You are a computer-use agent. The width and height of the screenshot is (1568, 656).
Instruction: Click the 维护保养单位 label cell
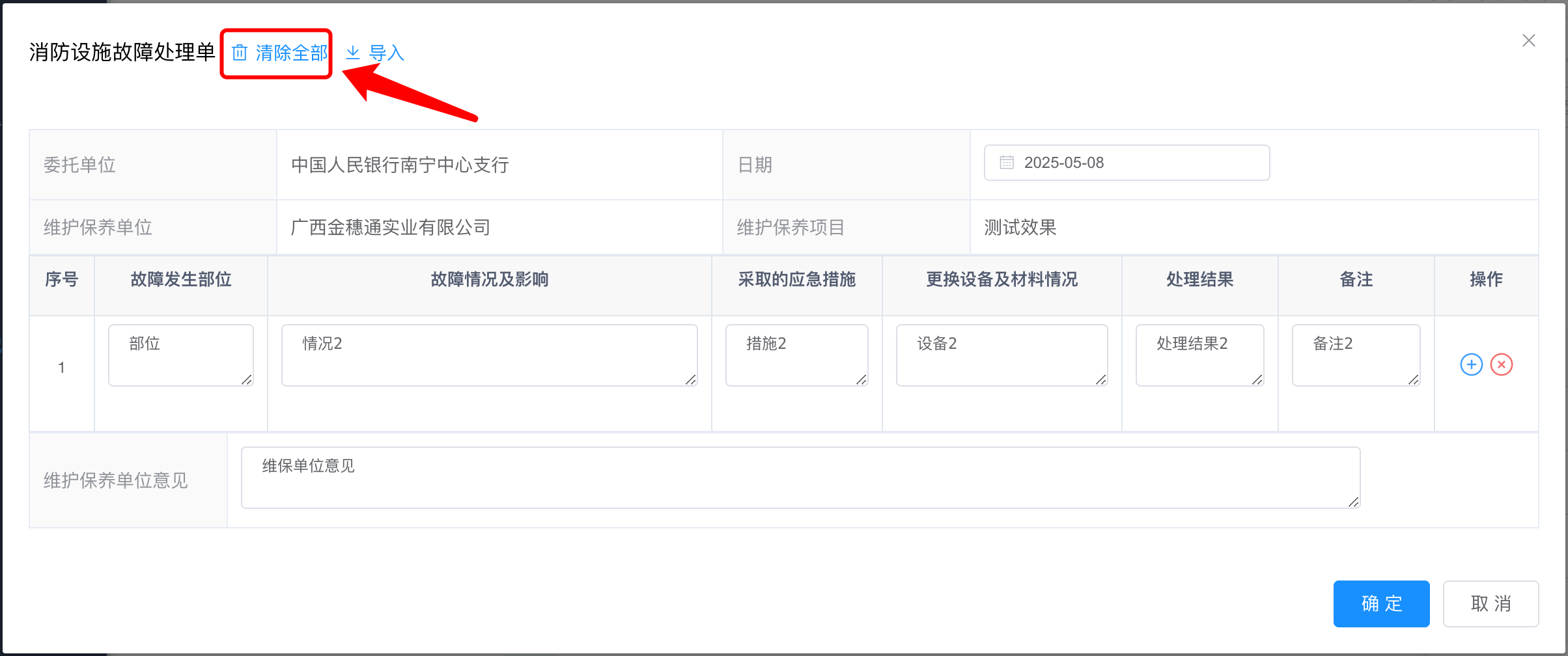click(x=153, y=227)
